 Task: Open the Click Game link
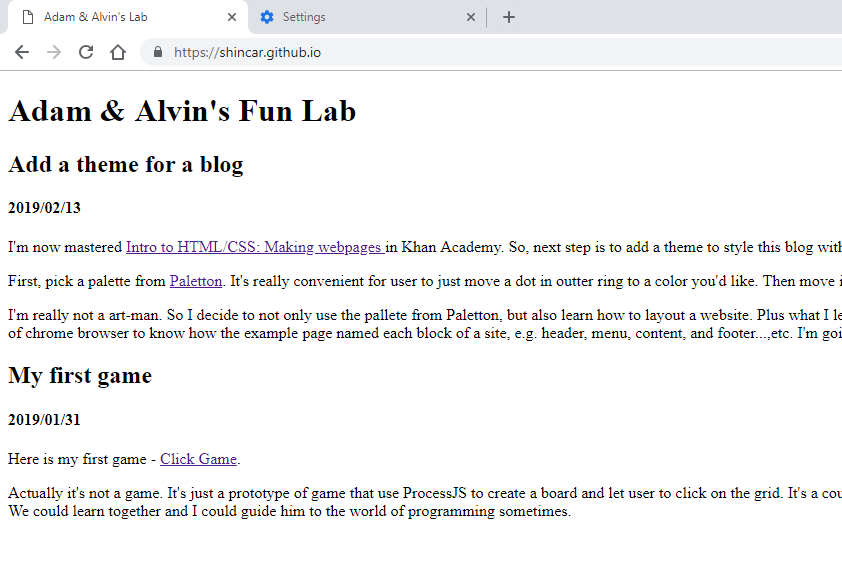pos(198,459)
